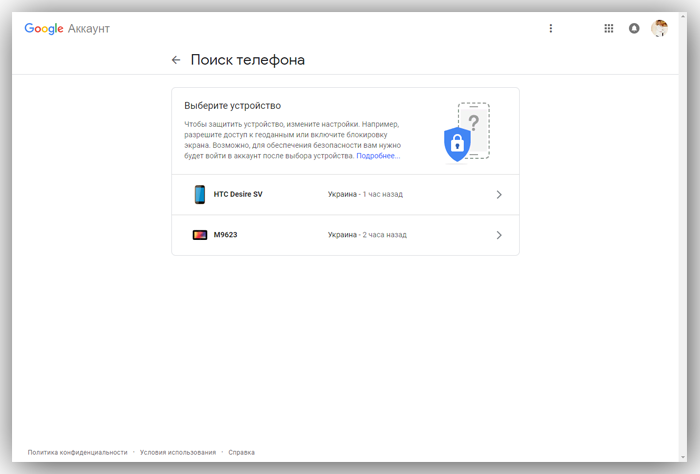Open the Google apps grid

608,29
